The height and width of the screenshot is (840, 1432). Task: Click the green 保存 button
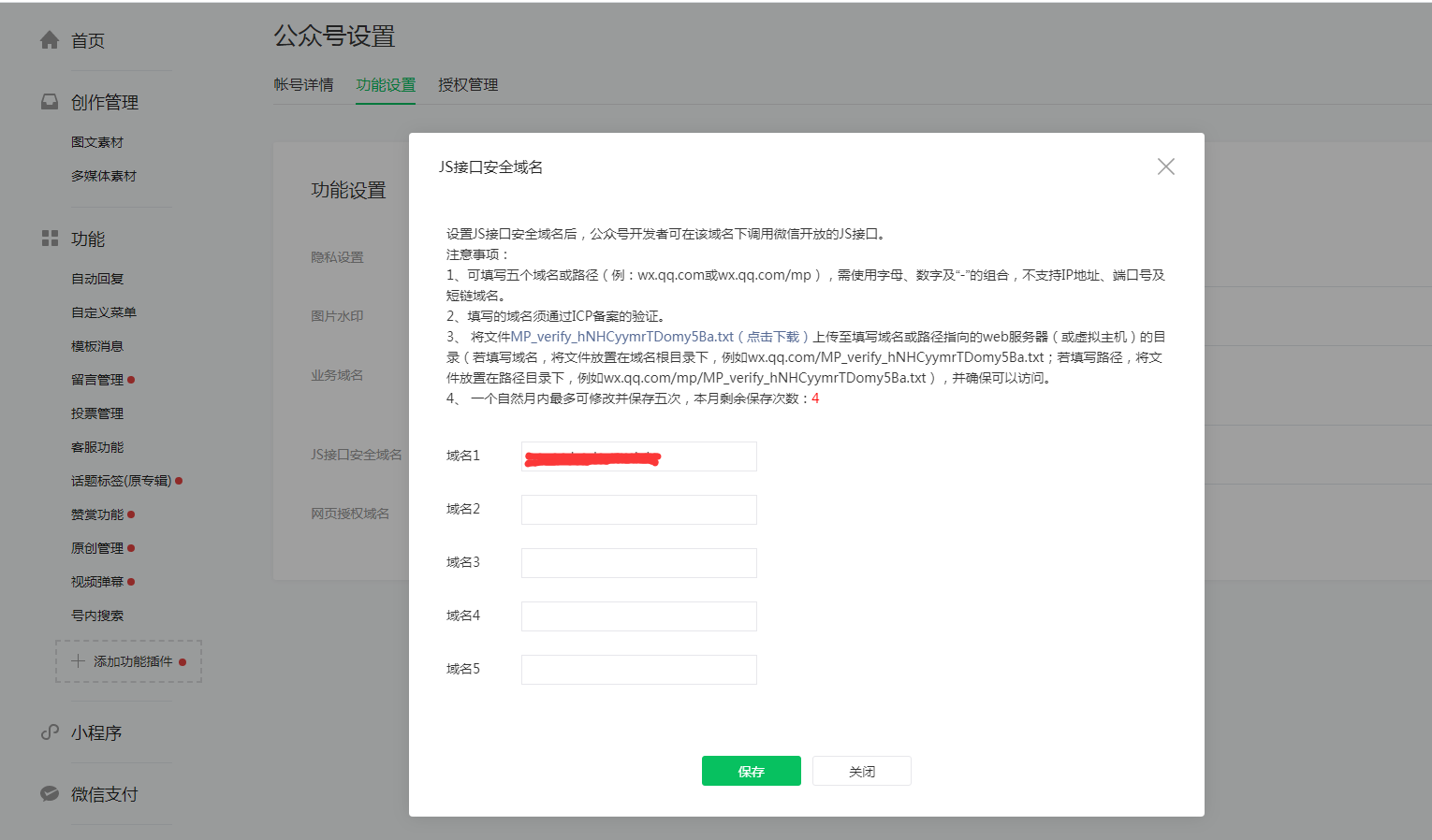point(751,770)
